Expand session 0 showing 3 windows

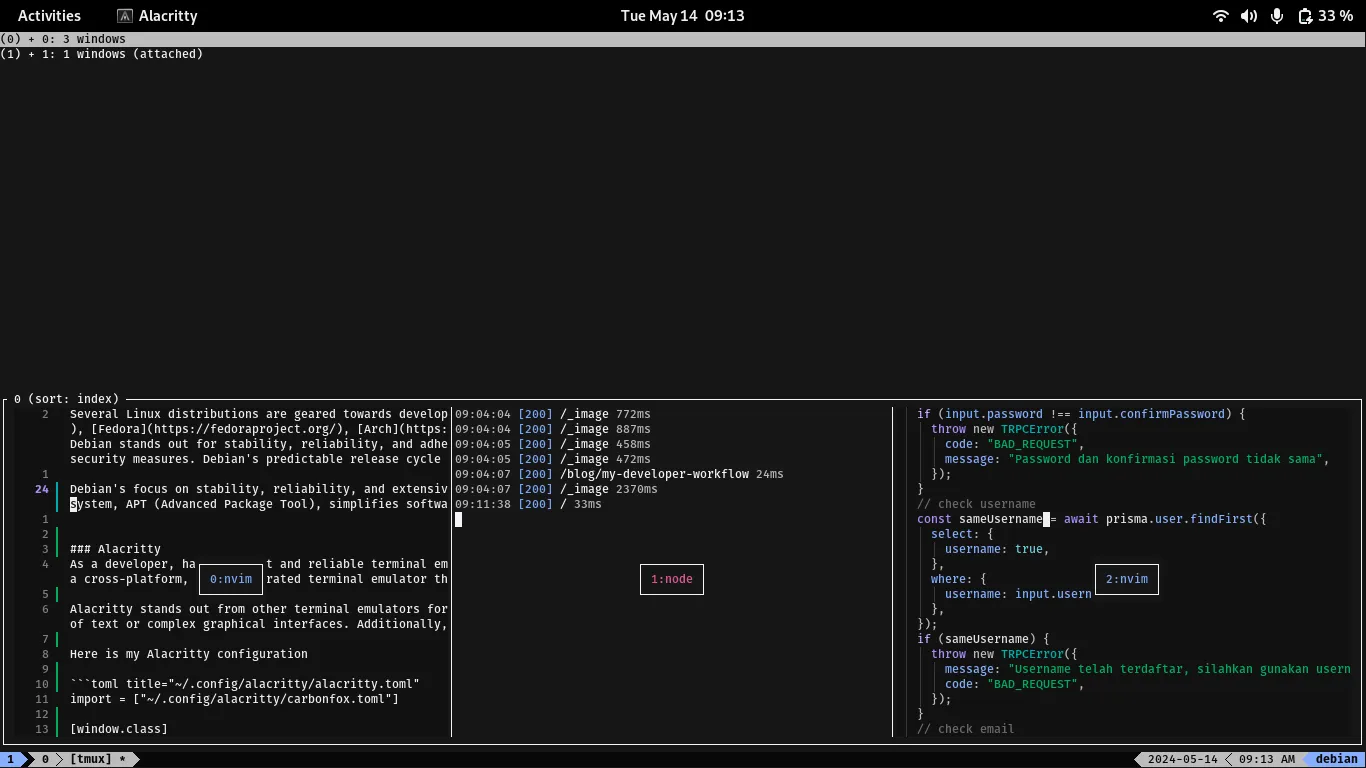click(x=62, y=38)
